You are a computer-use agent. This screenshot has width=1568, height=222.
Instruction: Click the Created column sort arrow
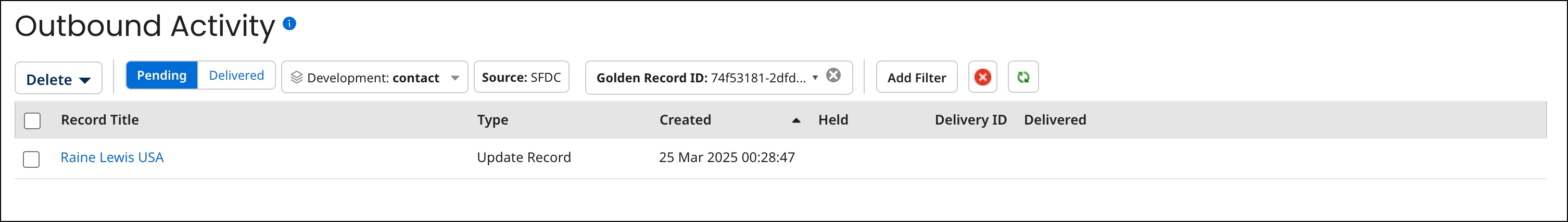(795, 121)
